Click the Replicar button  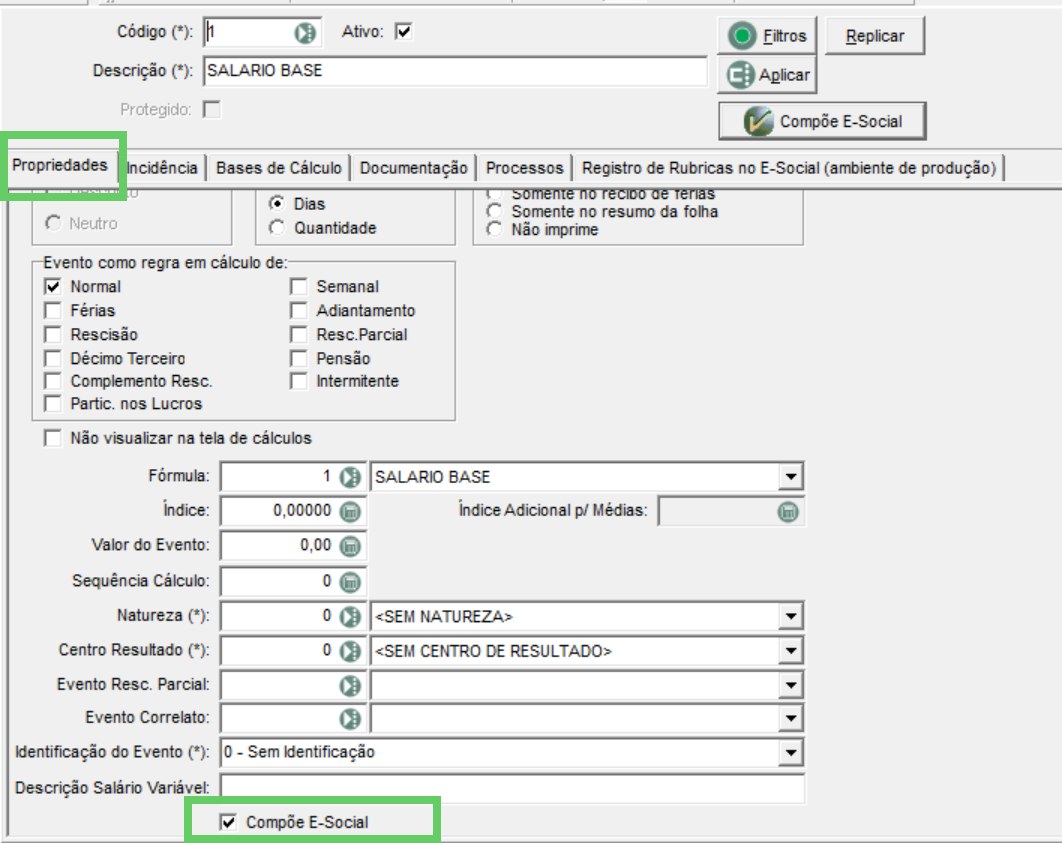pyautogui.click(x=874, y=36)
